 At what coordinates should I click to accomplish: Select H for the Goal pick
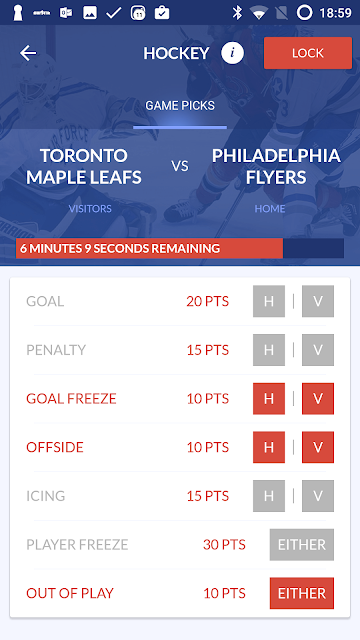[269, 301]
